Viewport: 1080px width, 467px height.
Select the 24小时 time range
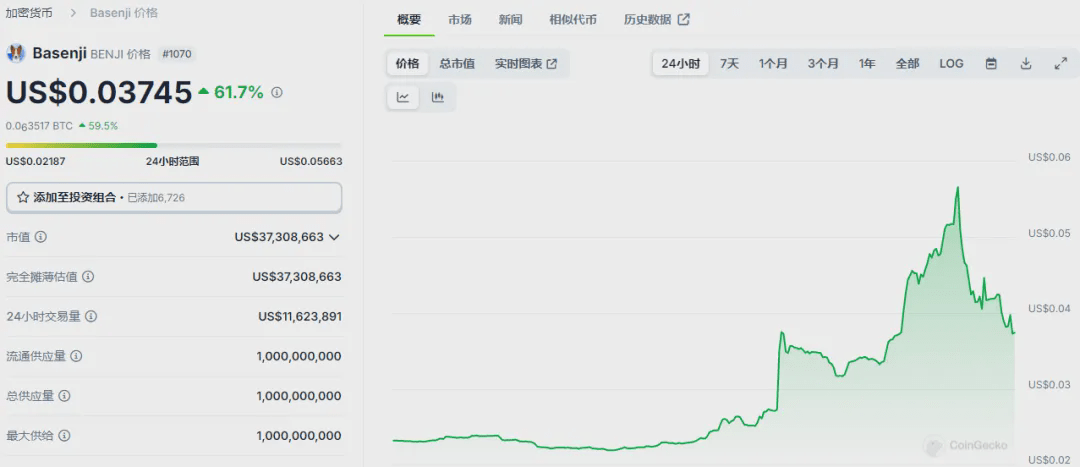(681, 64)
